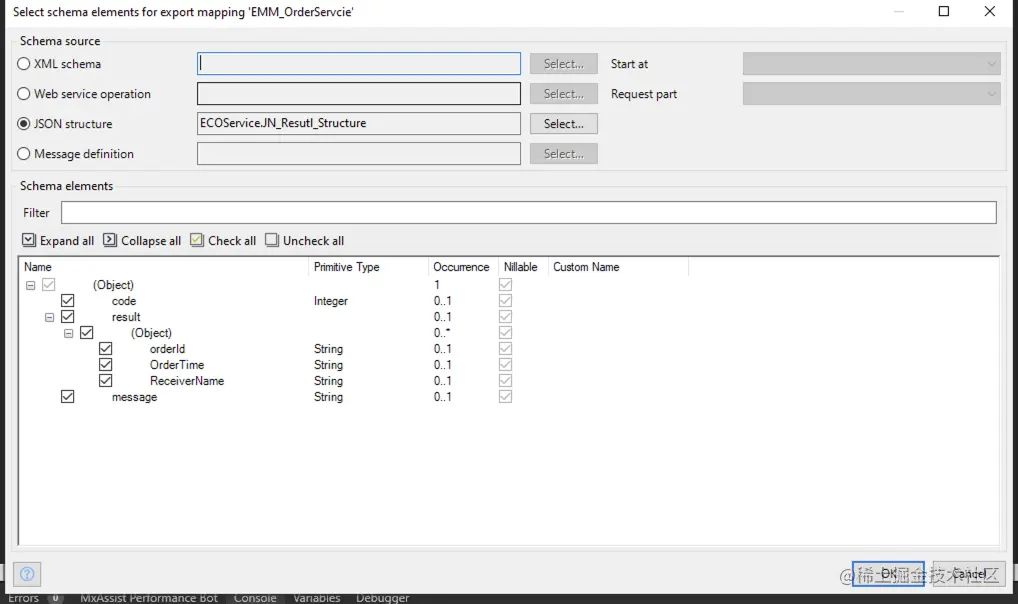Switch to the Errors tab
The image size is (1018, 604).
tap(23, 598)
